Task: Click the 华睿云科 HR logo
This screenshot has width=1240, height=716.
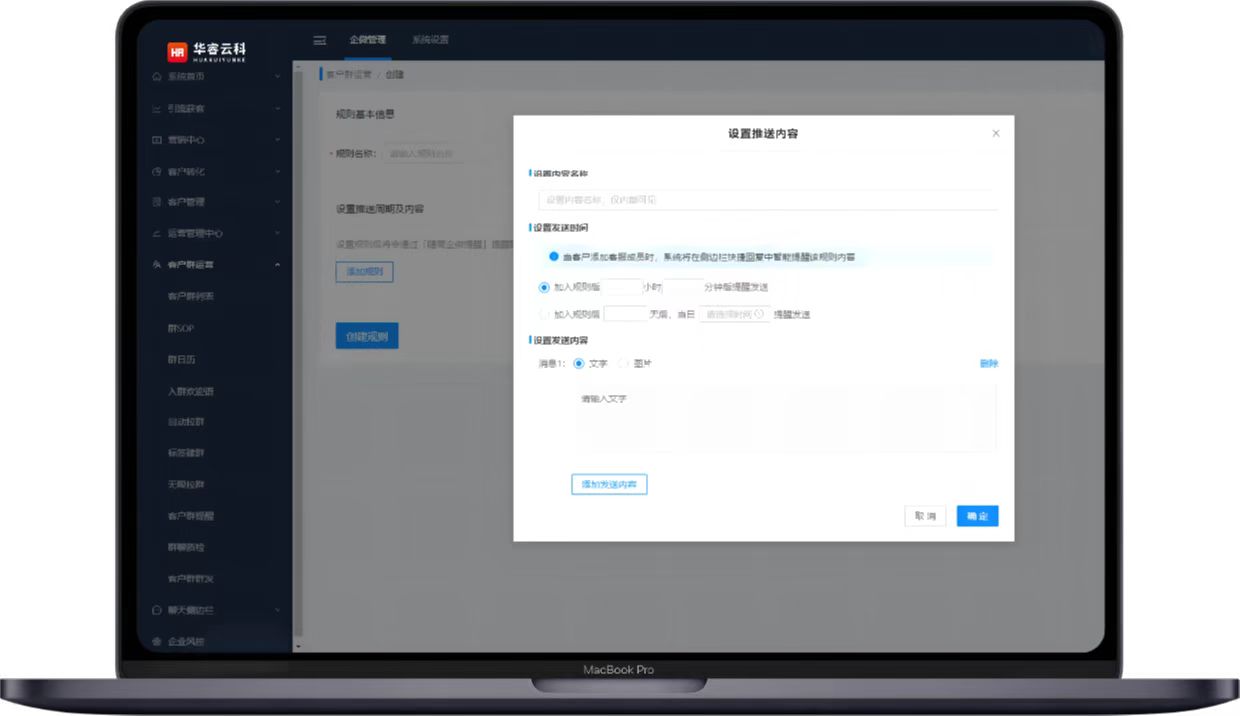Action: (206, 51)
